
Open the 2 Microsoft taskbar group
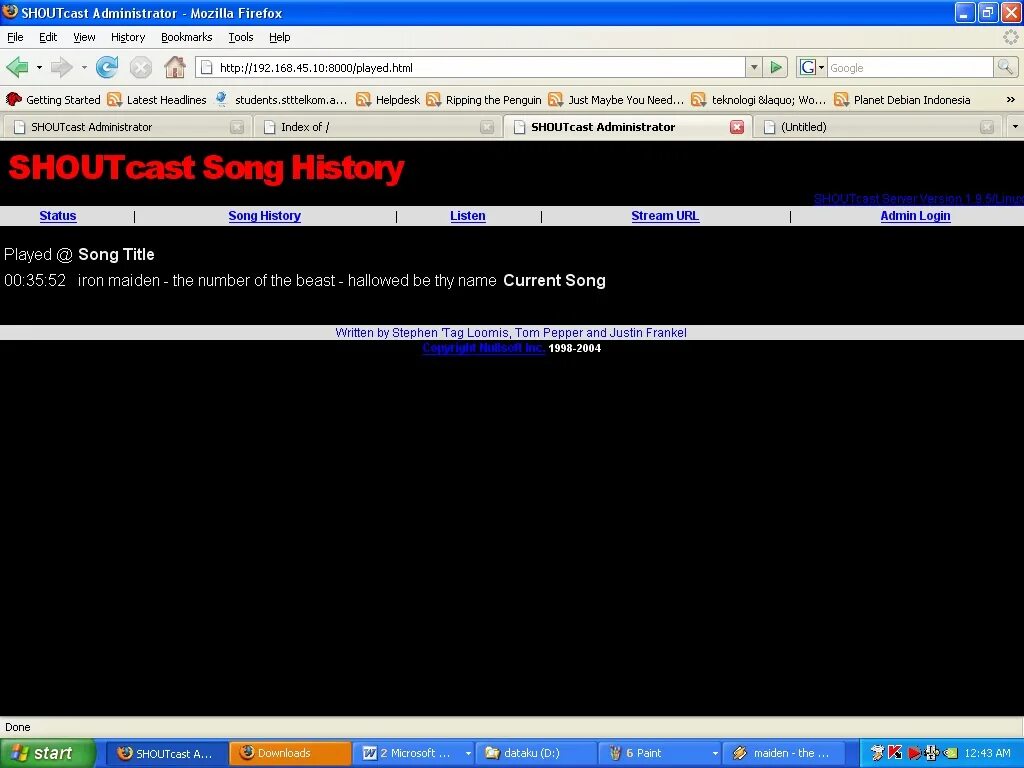tap(413, 754)
